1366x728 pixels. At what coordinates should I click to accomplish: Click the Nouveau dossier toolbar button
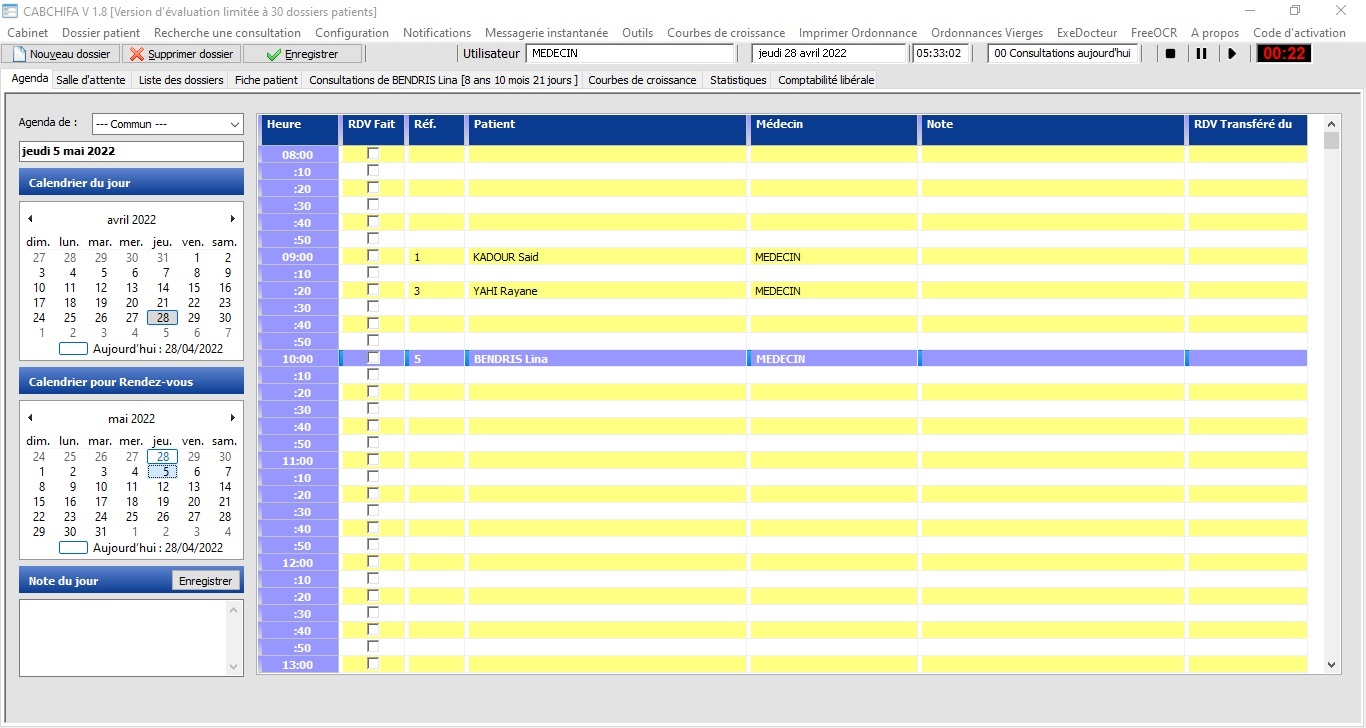click(62, 54)
